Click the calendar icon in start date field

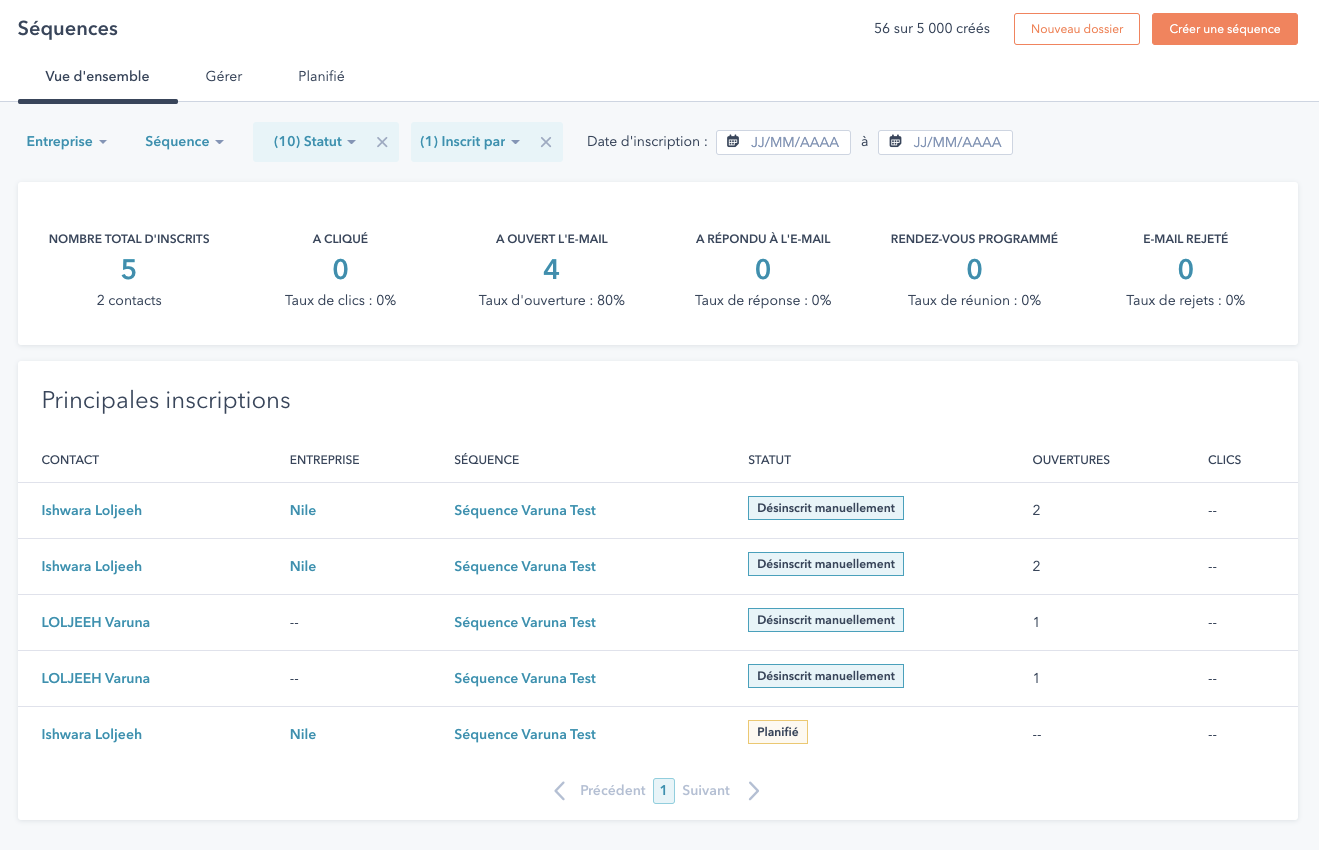733,142
